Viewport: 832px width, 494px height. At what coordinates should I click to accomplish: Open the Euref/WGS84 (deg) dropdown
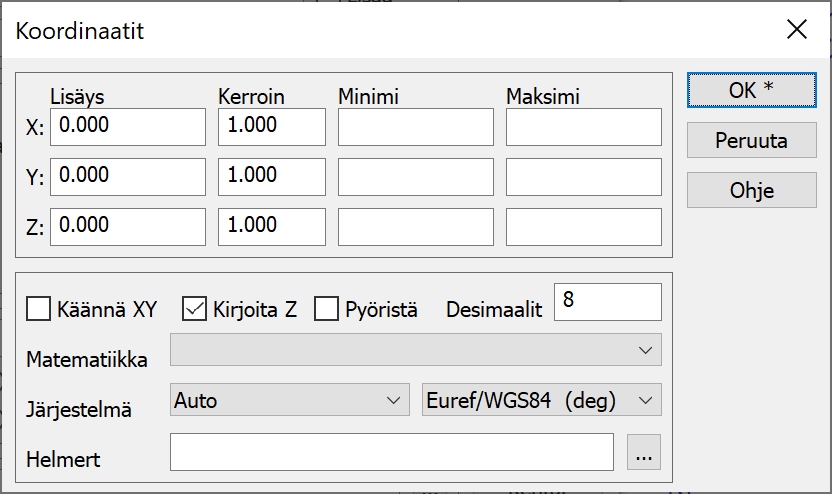(x=542, y=401)
